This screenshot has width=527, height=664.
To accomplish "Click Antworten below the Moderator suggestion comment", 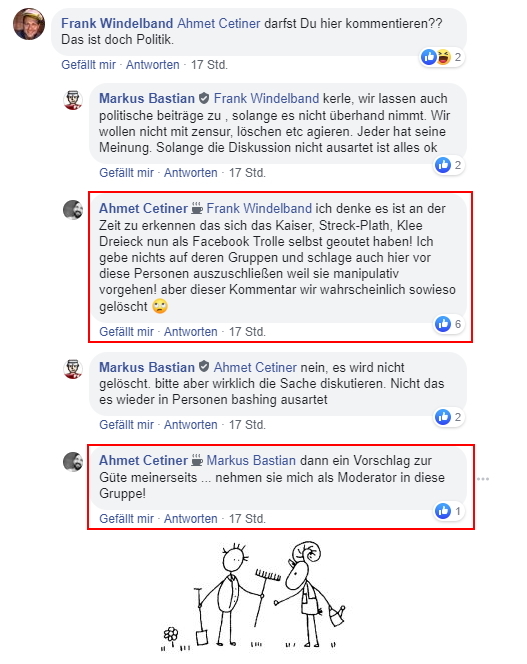I will coord(191,519).
